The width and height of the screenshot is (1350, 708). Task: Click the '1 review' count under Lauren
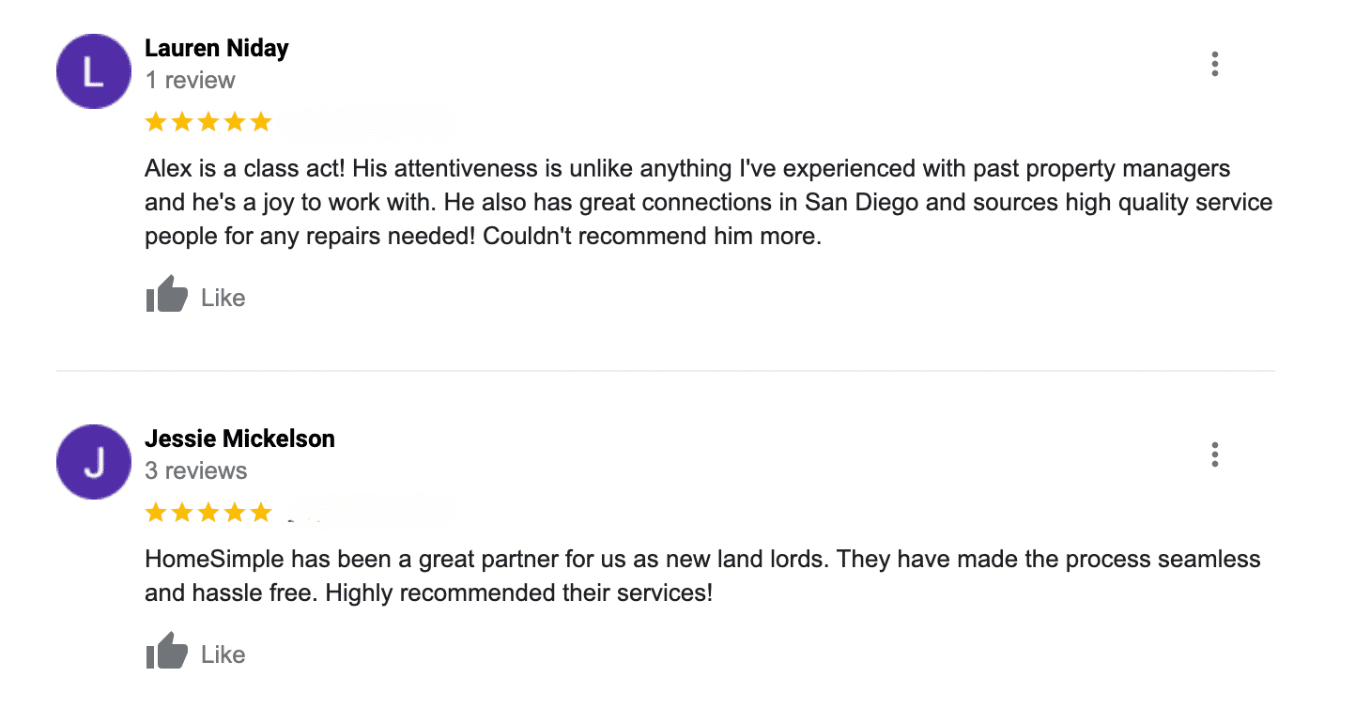pos(190,80)
